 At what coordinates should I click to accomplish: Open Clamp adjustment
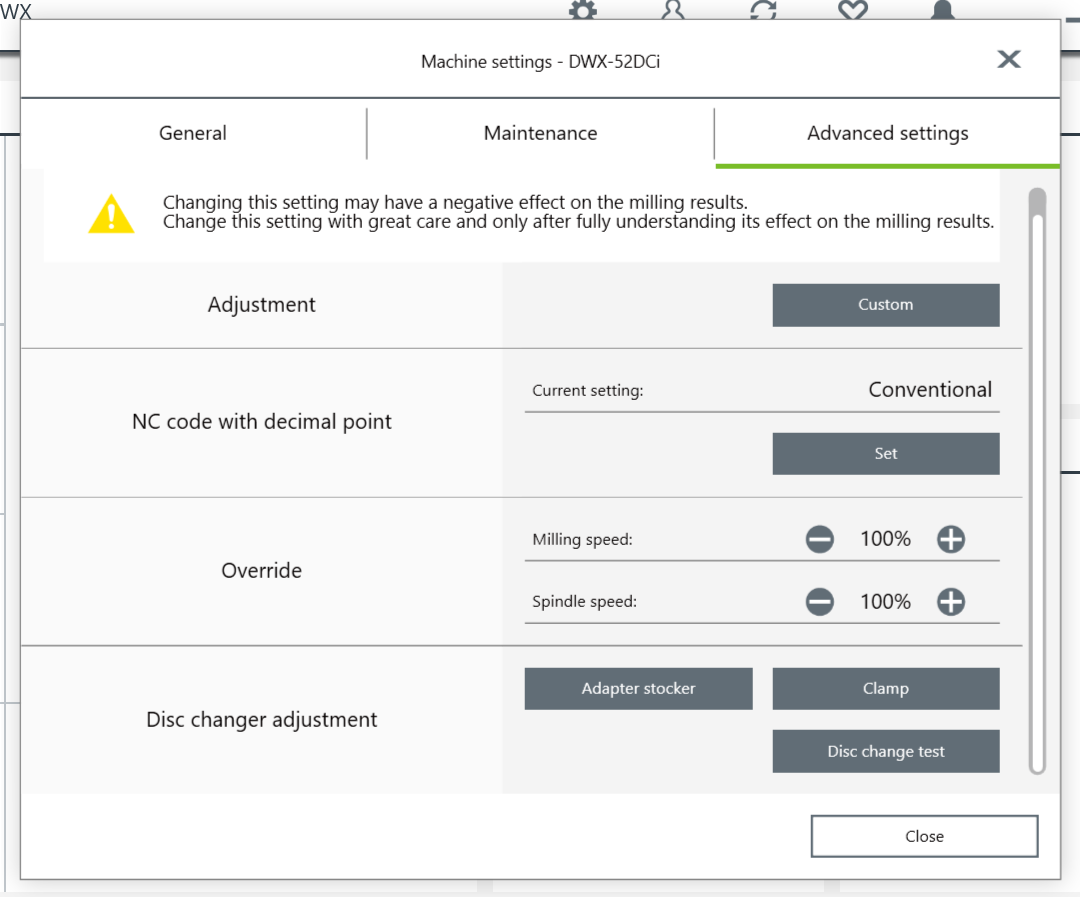[x=886, y=688]
